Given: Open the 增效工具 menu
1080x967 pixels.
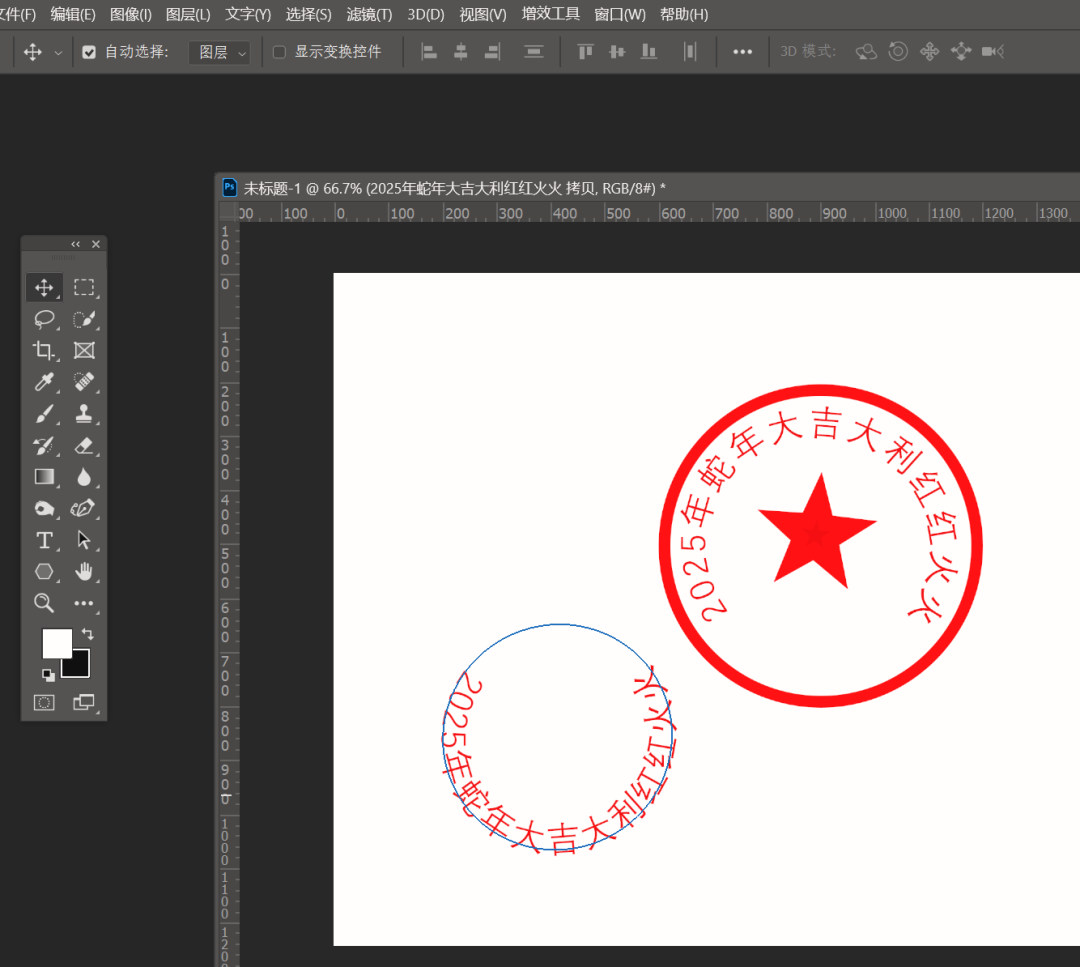Looking at the screenshot, I should point(550,14).
